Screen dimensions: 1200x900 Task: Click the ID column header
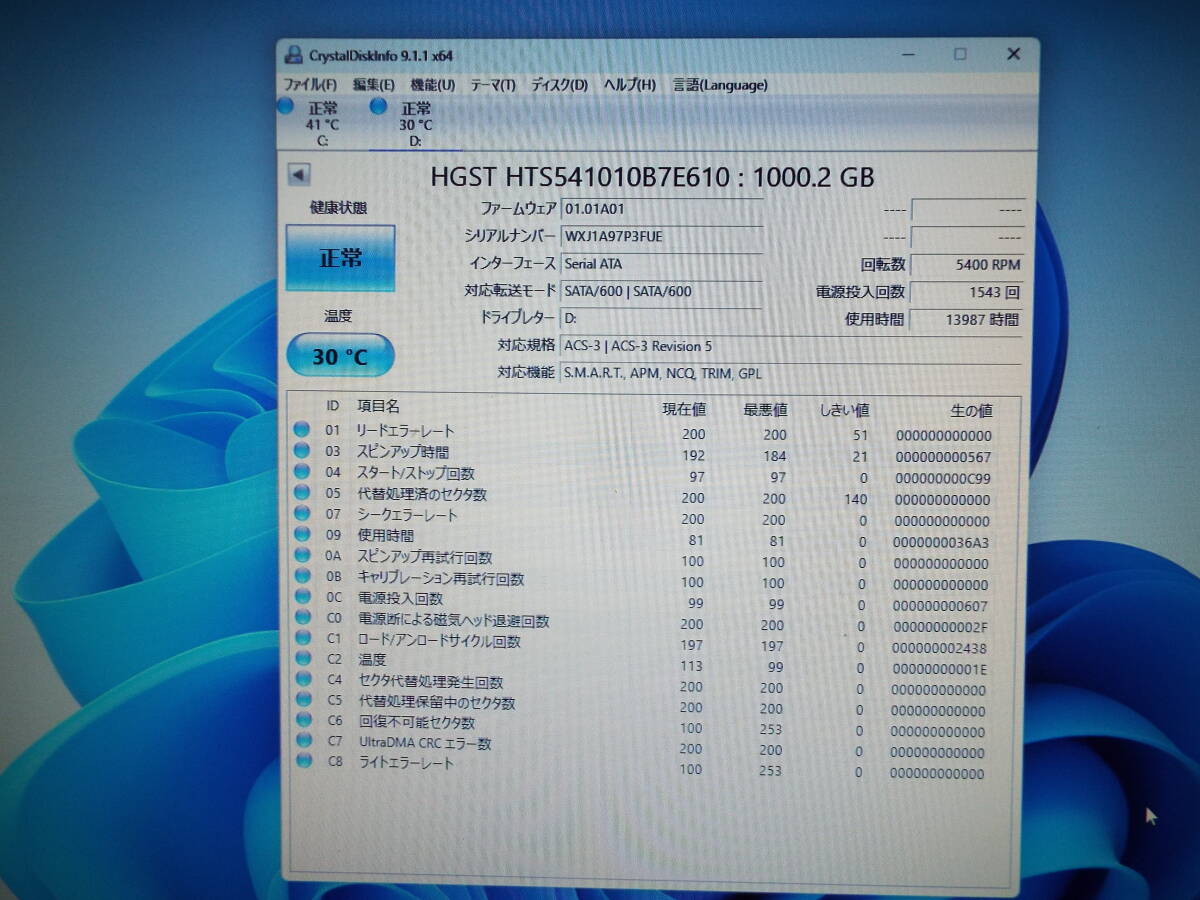(x=333, y=406)
